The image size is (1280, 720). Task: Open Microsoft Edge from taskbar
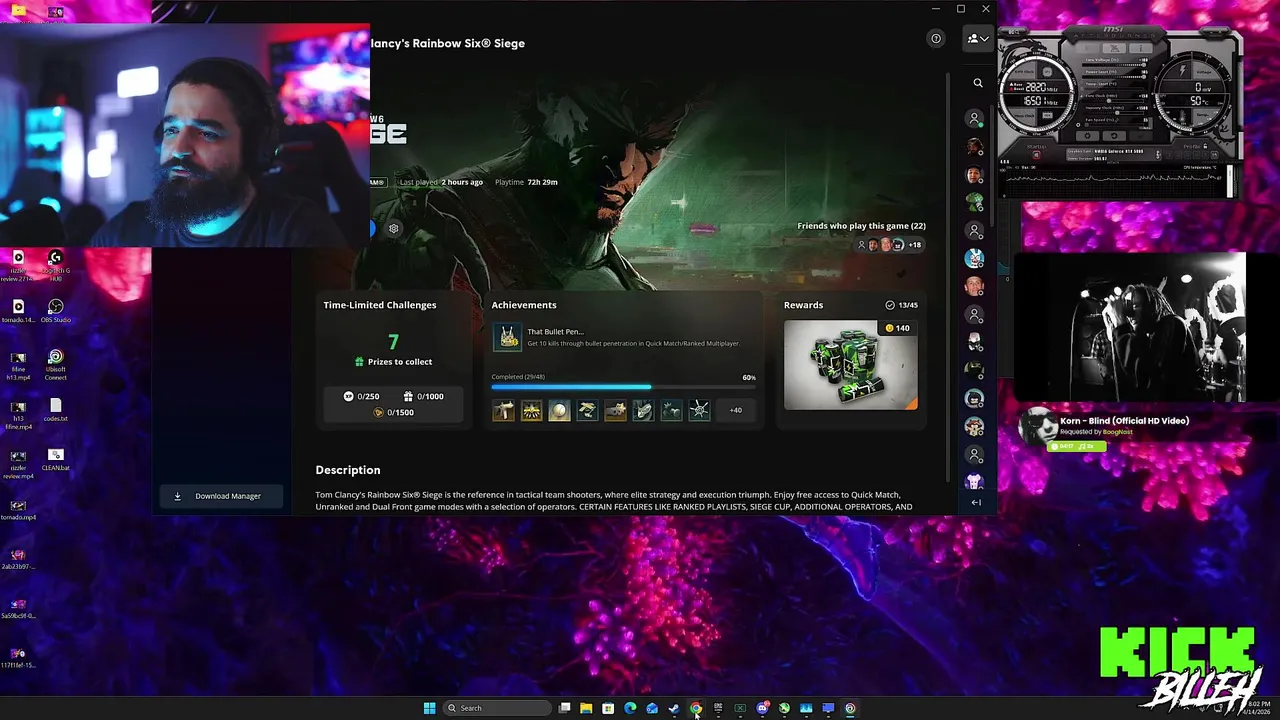tap(630, 708)
